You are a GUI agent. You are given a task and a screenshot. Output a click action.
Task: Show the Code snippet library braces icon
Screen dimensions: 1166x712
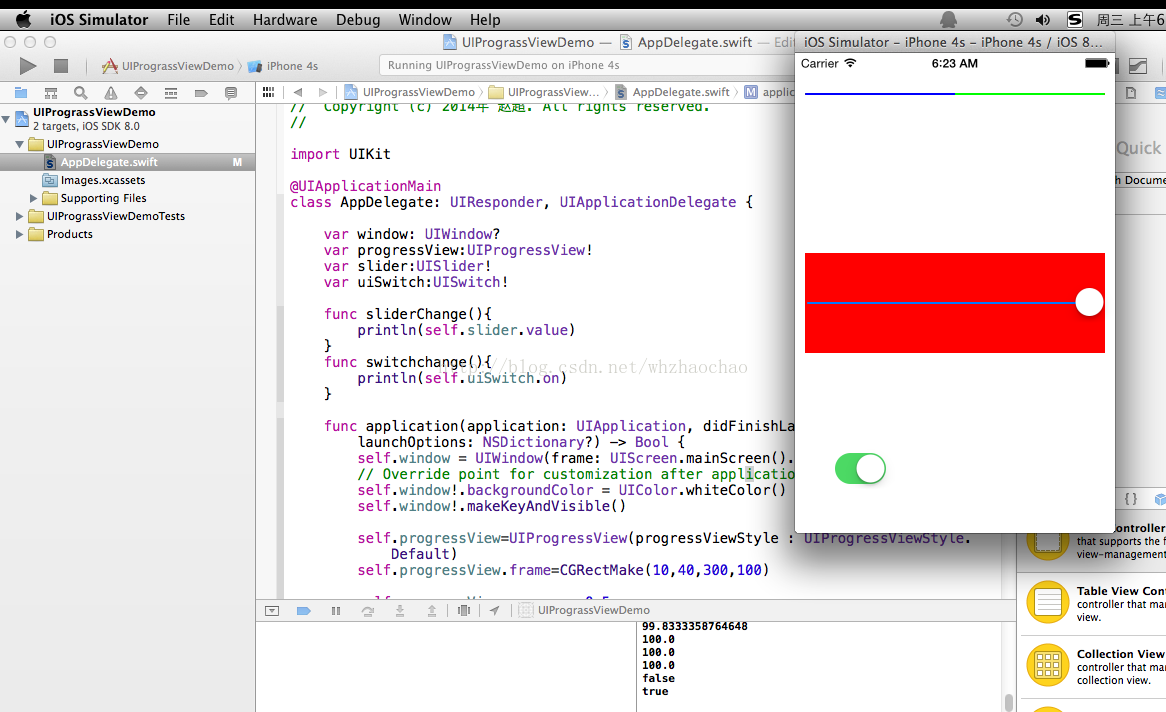click(x=1130, y=499)
